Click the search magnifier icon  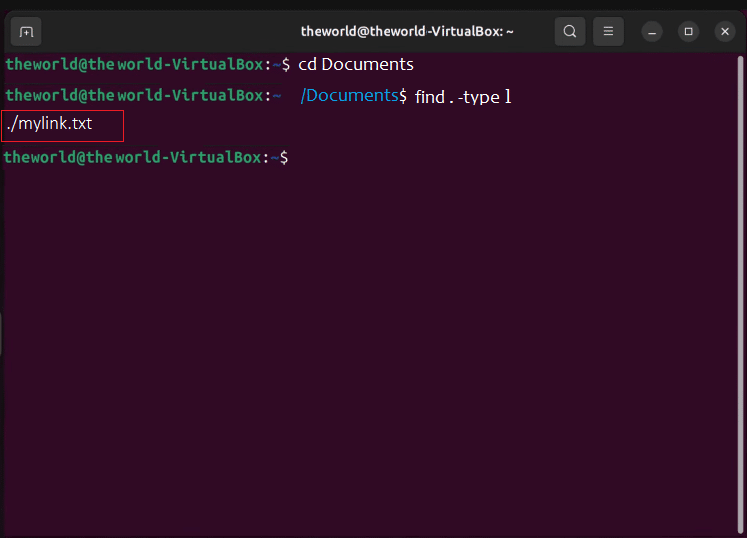tap(570, 31)
